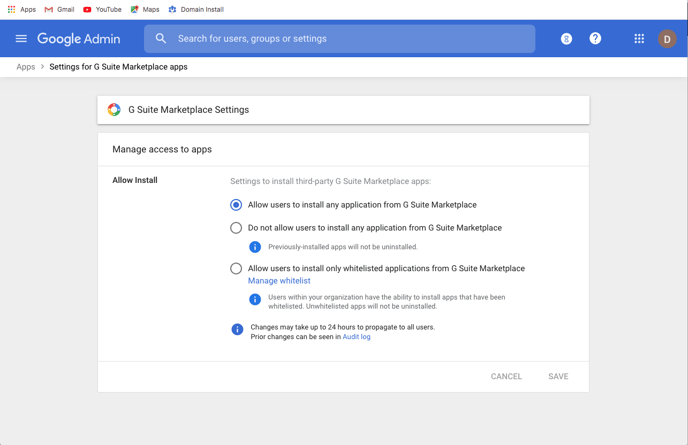The height and width of the screenshot is (445, 688).
Task: Open the Apps bookmark in bookmarks bar
Action: click(22, 9)
